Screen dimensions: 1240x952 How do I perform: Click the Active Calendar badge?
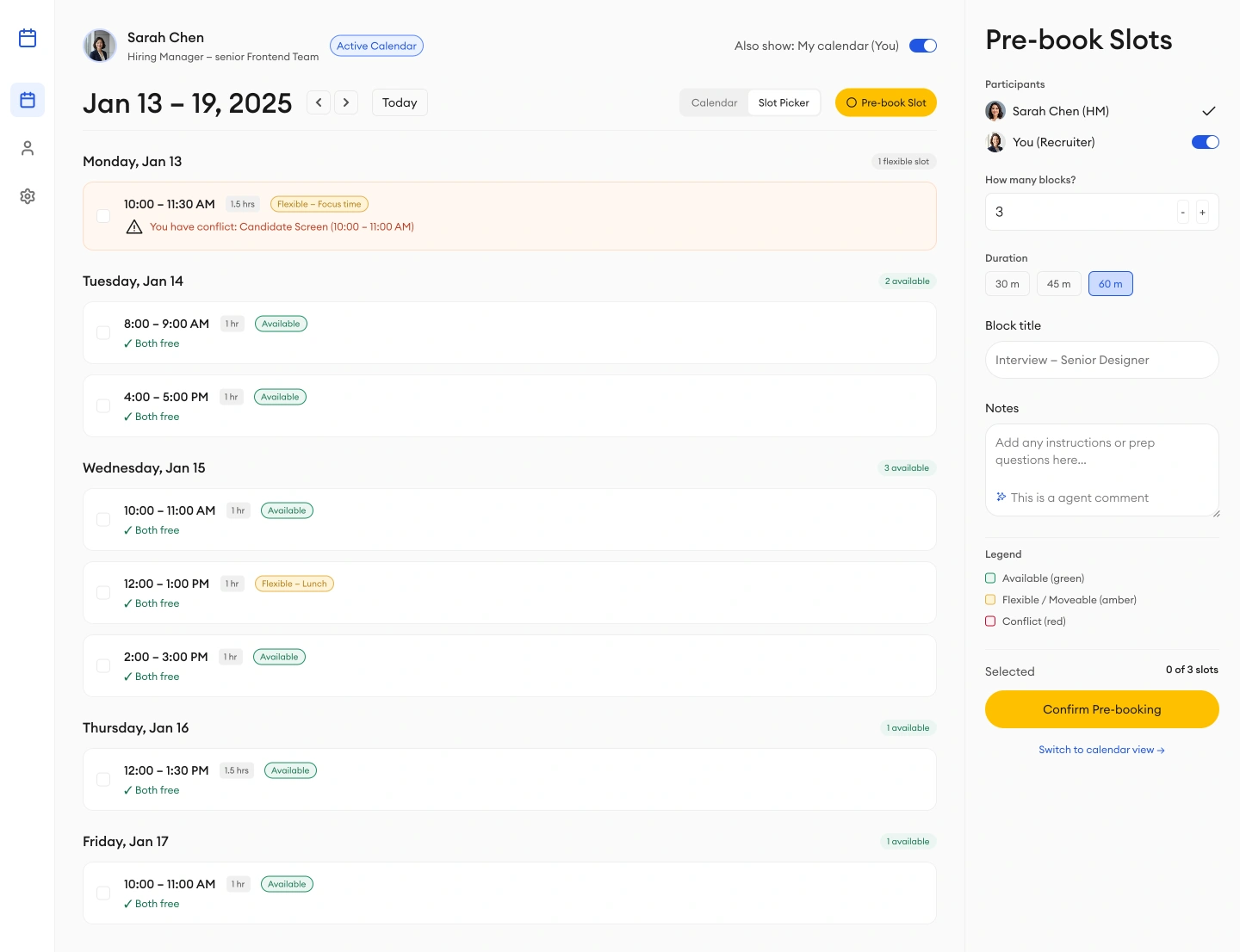tap(376, 46)
